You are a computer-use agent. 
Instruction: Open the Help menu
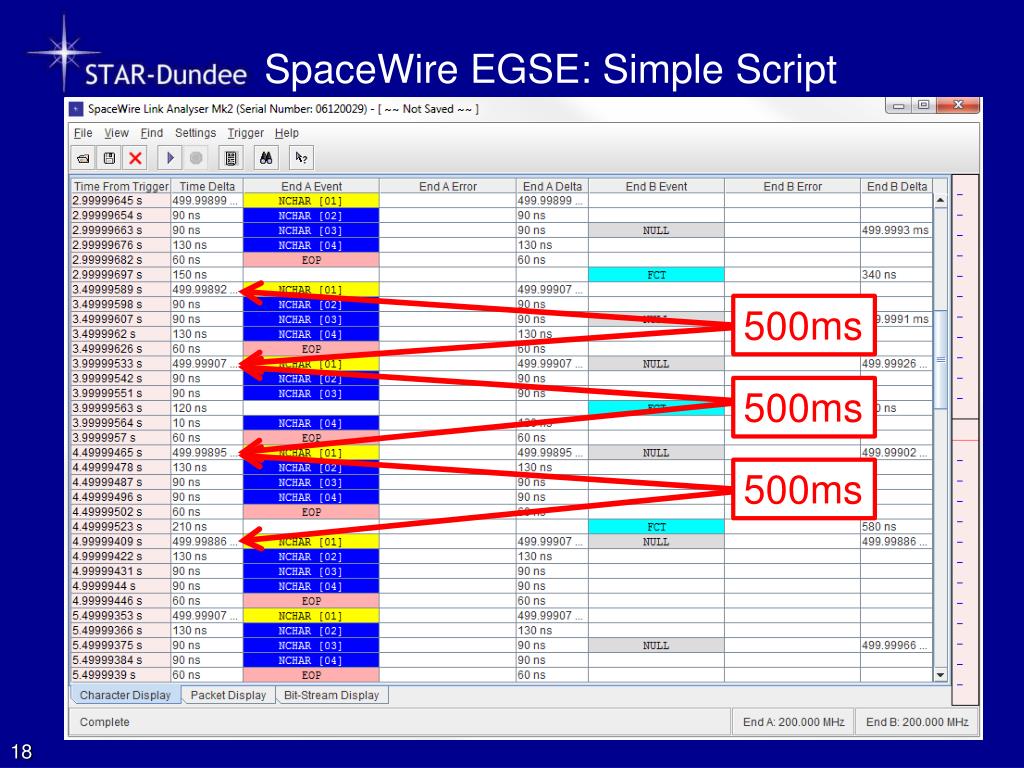click(x=286, y=133)
